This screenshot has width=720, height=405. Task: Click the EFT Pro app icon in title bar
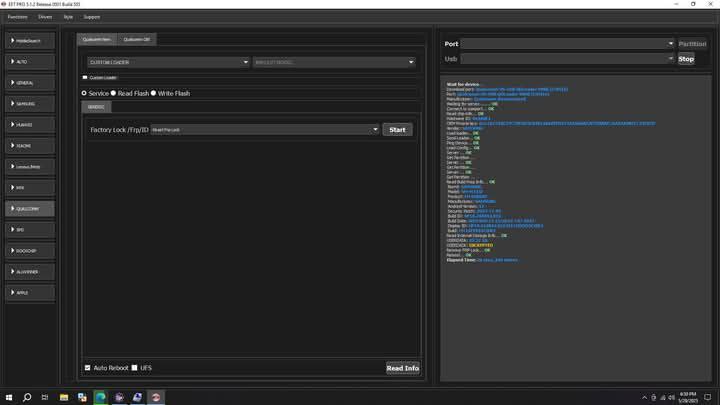[4, 4]
